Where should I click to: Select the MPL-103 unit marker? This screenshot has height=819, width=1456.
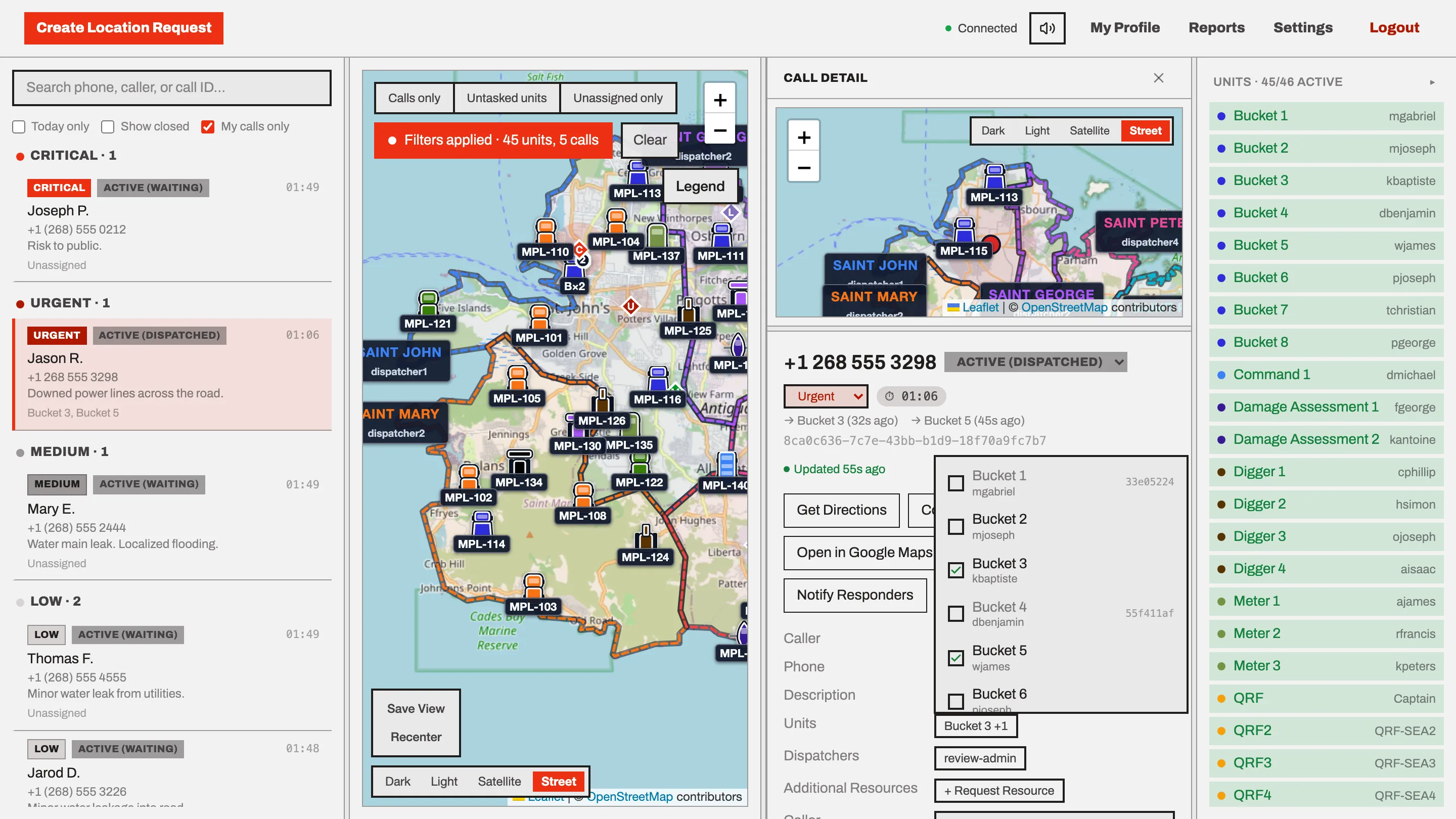533,595
